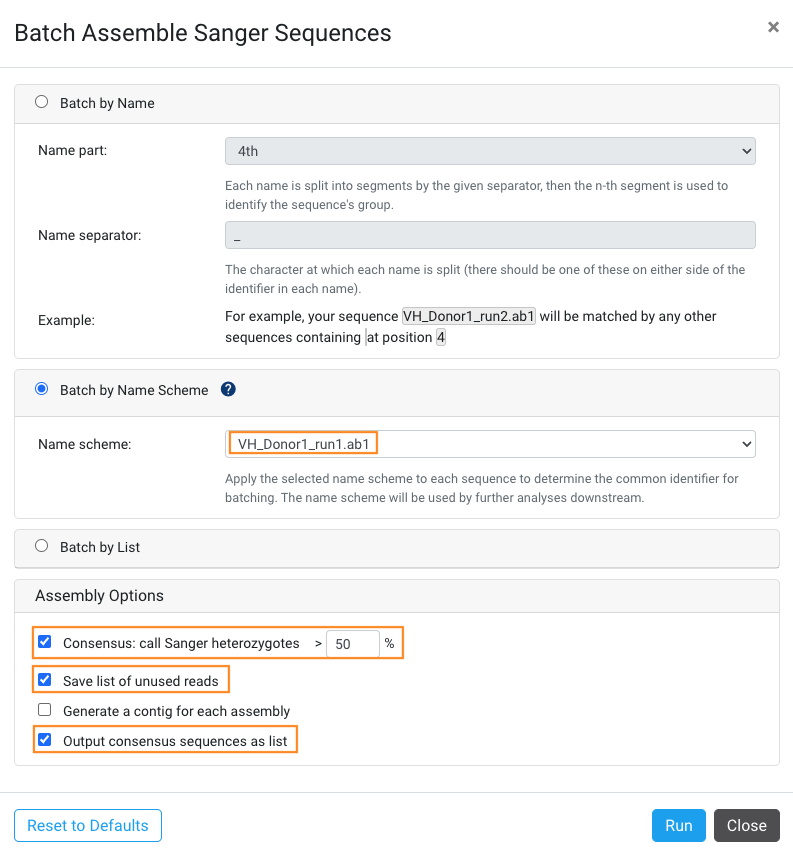Choose the Batch by List radio option

(x=41, y=546)
